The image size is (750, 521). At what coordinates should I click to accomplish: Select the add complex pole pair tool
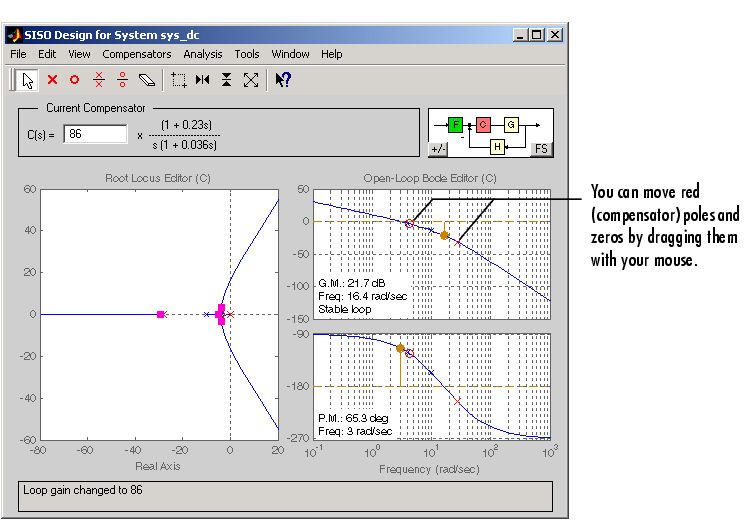point(99,79)
